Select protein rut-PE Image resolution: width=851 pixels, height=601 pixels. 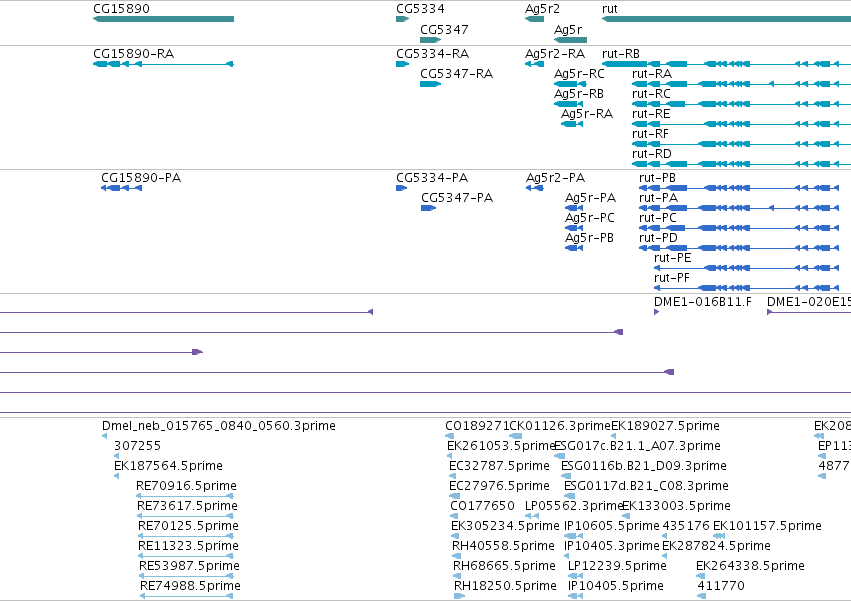pyautogui.click(x=672, y=258)
